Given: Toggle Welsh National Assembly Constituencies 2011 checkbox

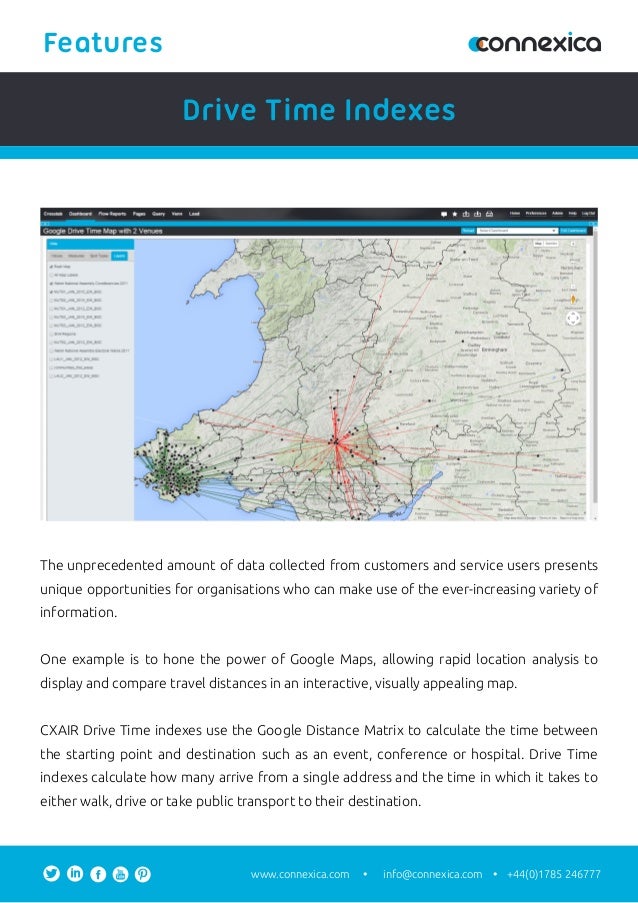Looking at the screenshot, I should click(52, 283).
